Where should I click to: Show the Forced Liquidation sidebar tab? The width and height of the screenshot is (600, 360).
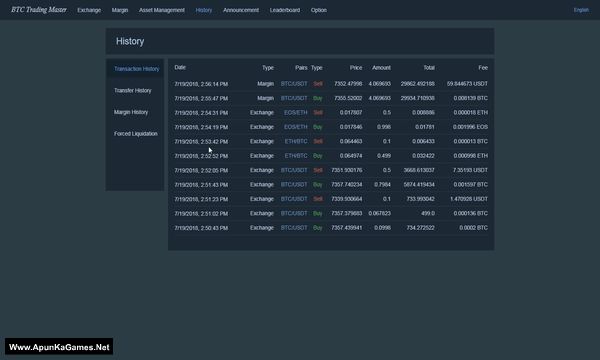(135, 134)
